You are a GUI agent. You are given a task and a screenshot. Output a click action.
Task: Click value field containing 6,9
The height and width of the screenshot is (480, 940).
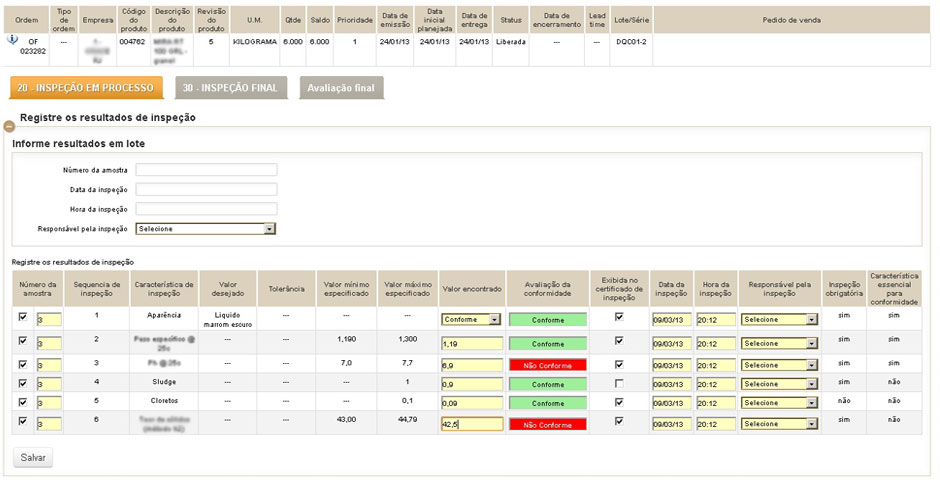(472, 366)
